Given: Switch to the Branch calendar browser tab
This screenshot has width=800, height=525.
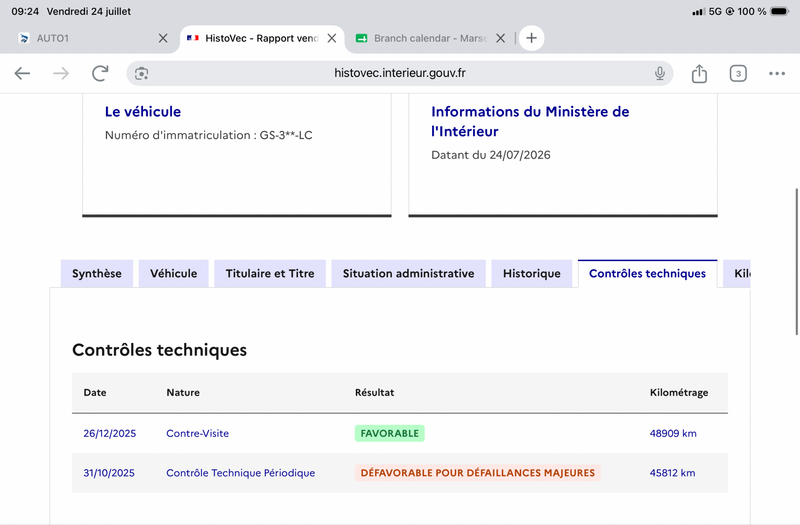Looking at the screenshot, I should click(431, 38).
